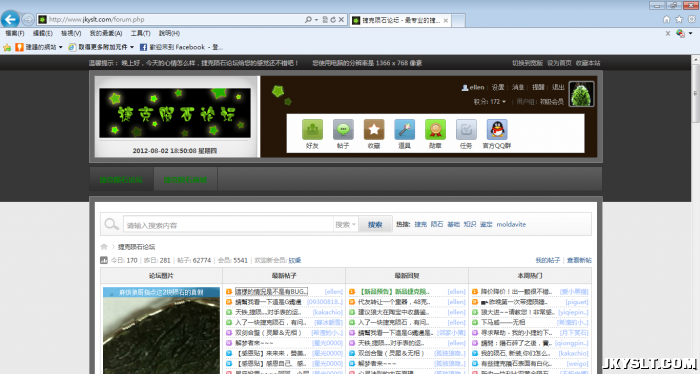
Task: Close the 捷克陨石论坛 browser tab
Action: click(x=446, y=21)
